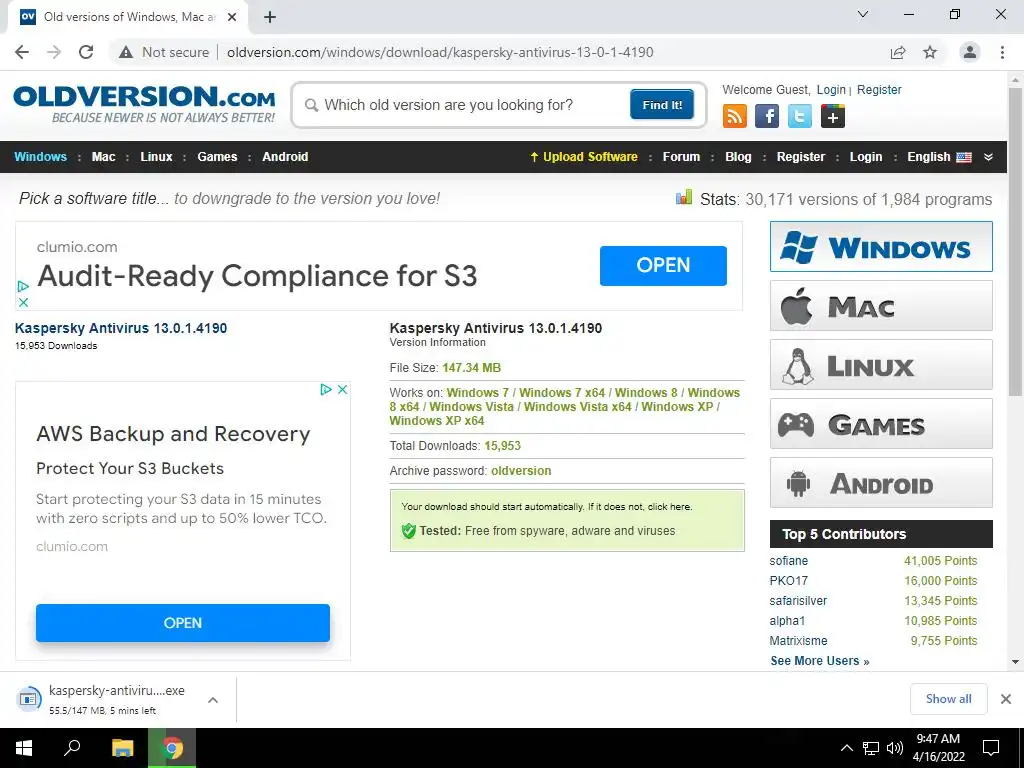Open contributor Matrixisme's profile
This screenshot has height=768, width=1024.
click(x=798, y=641)
